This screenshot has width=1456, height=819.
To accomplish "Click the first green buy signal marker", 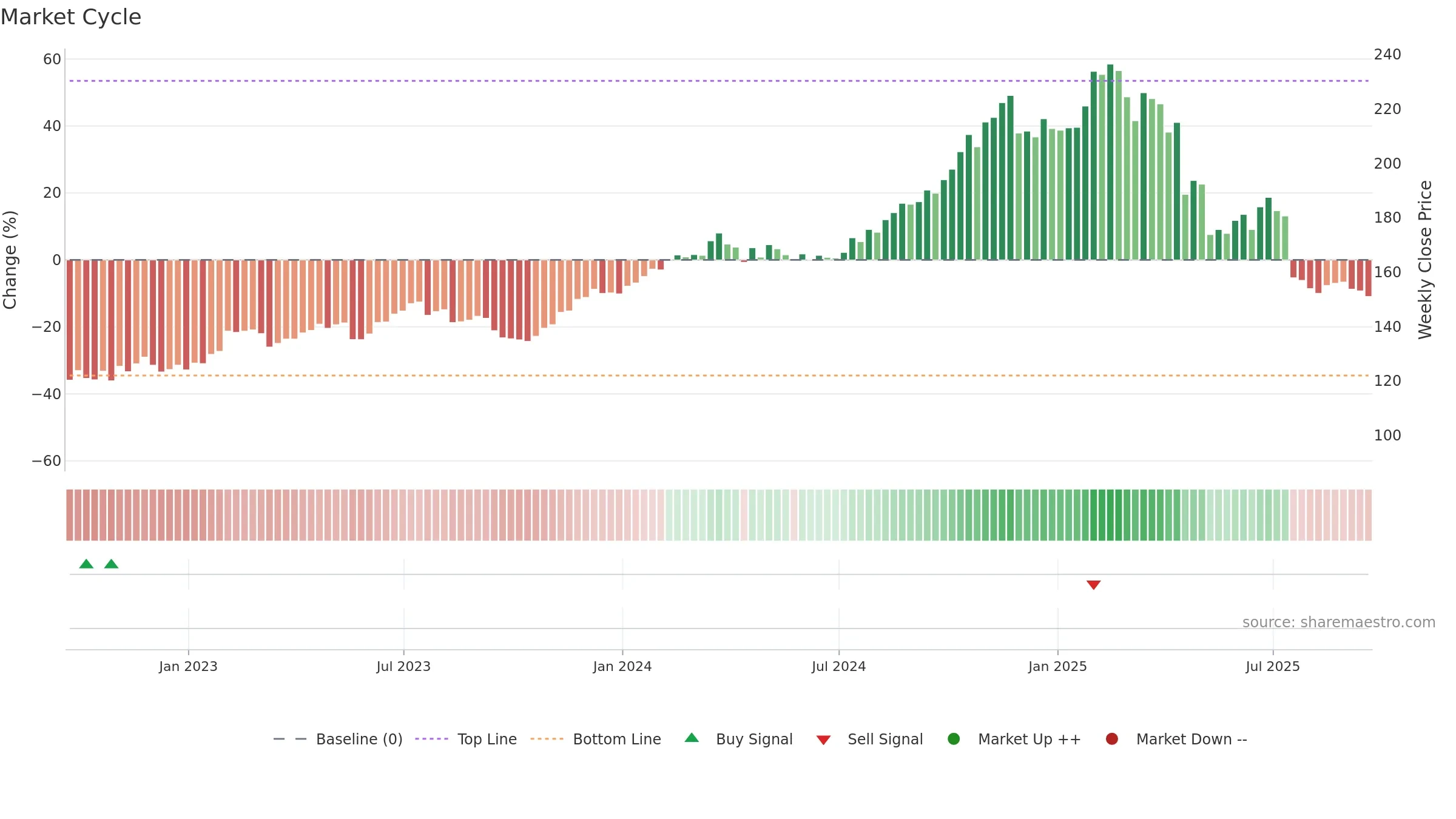I will (x=86, y=564).
